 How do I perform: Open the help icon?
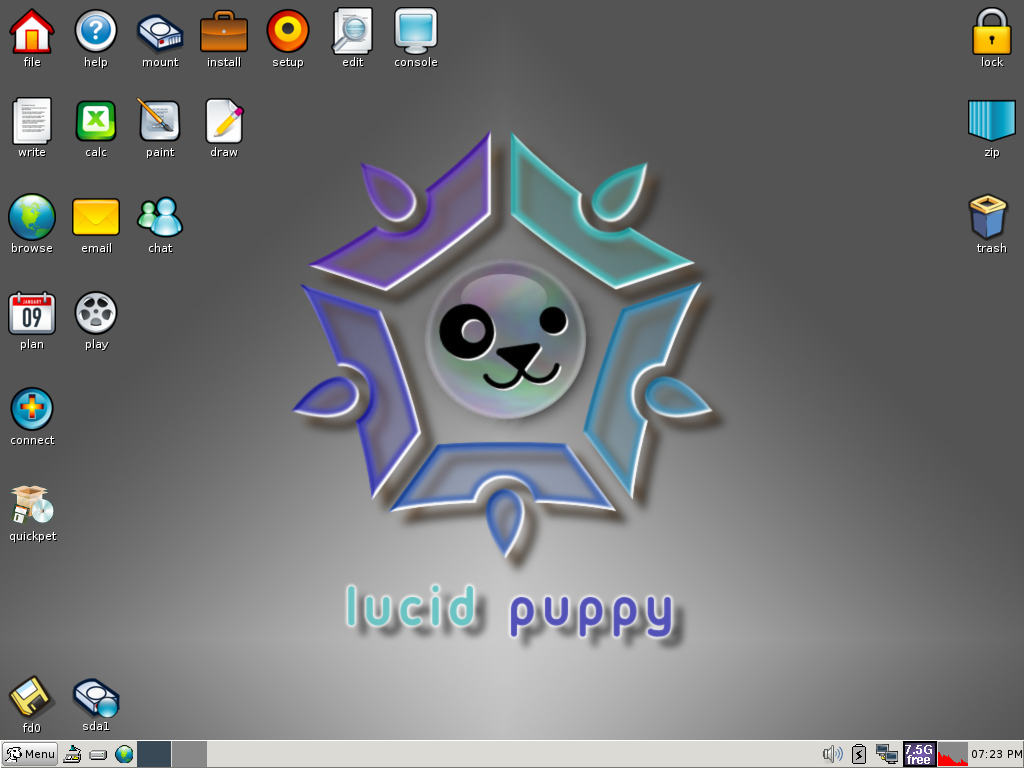coord(95,31)
